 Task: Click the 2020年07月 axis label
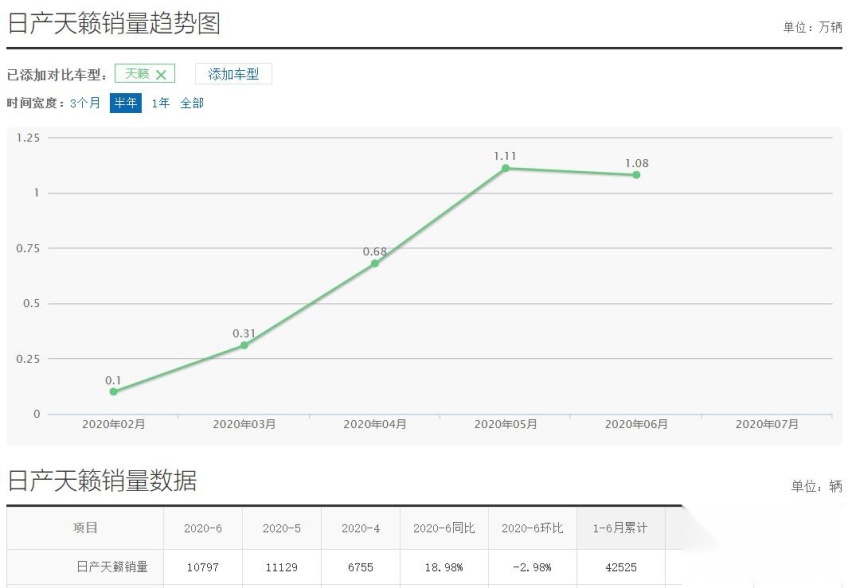(x=767, y=424)
